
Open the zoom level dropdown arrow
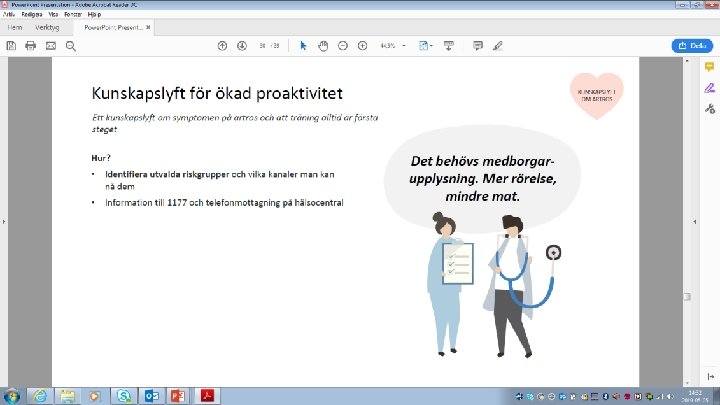[x=404, y=45]
